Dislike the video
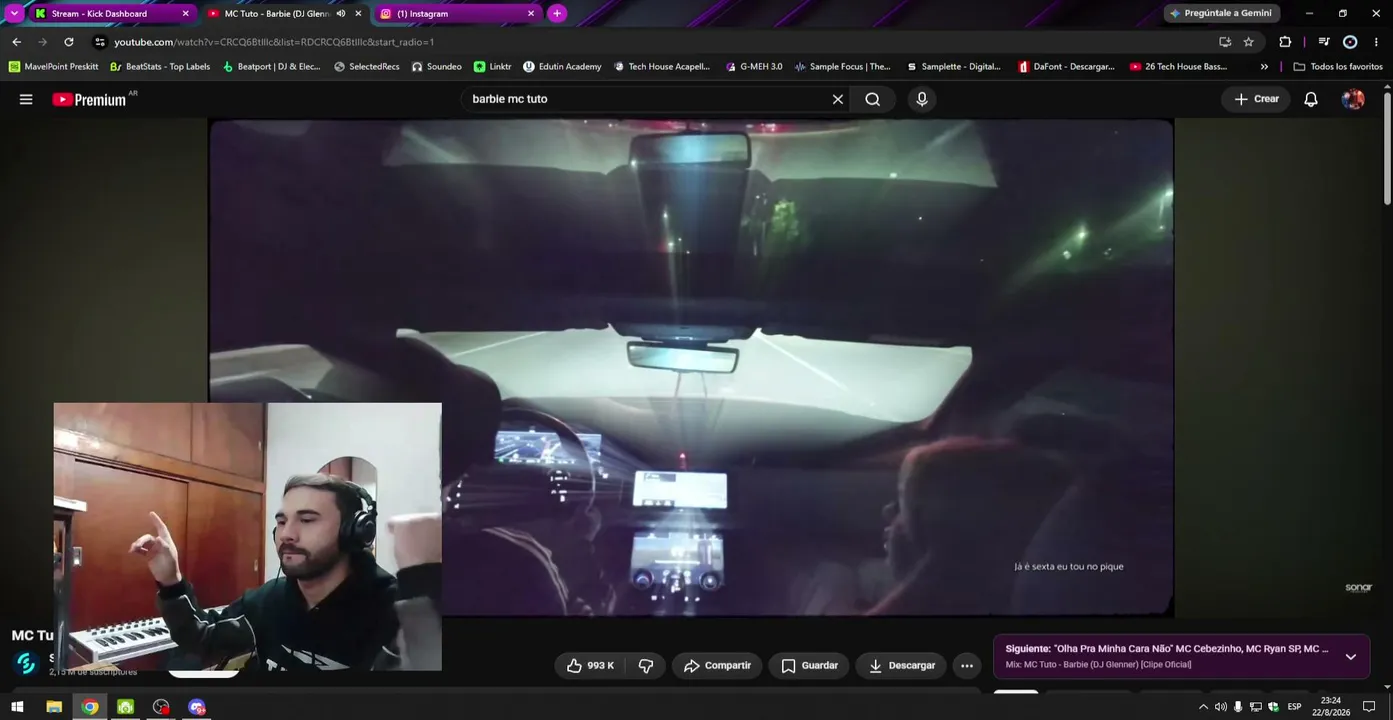1393x720 pixels. click(646, 666)
